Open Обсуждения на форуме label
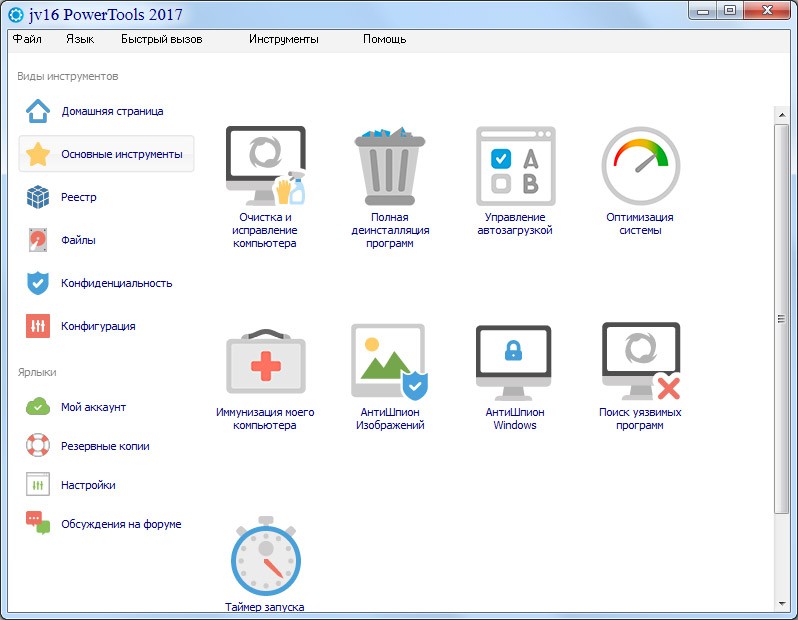 click(x=121, y=524)
